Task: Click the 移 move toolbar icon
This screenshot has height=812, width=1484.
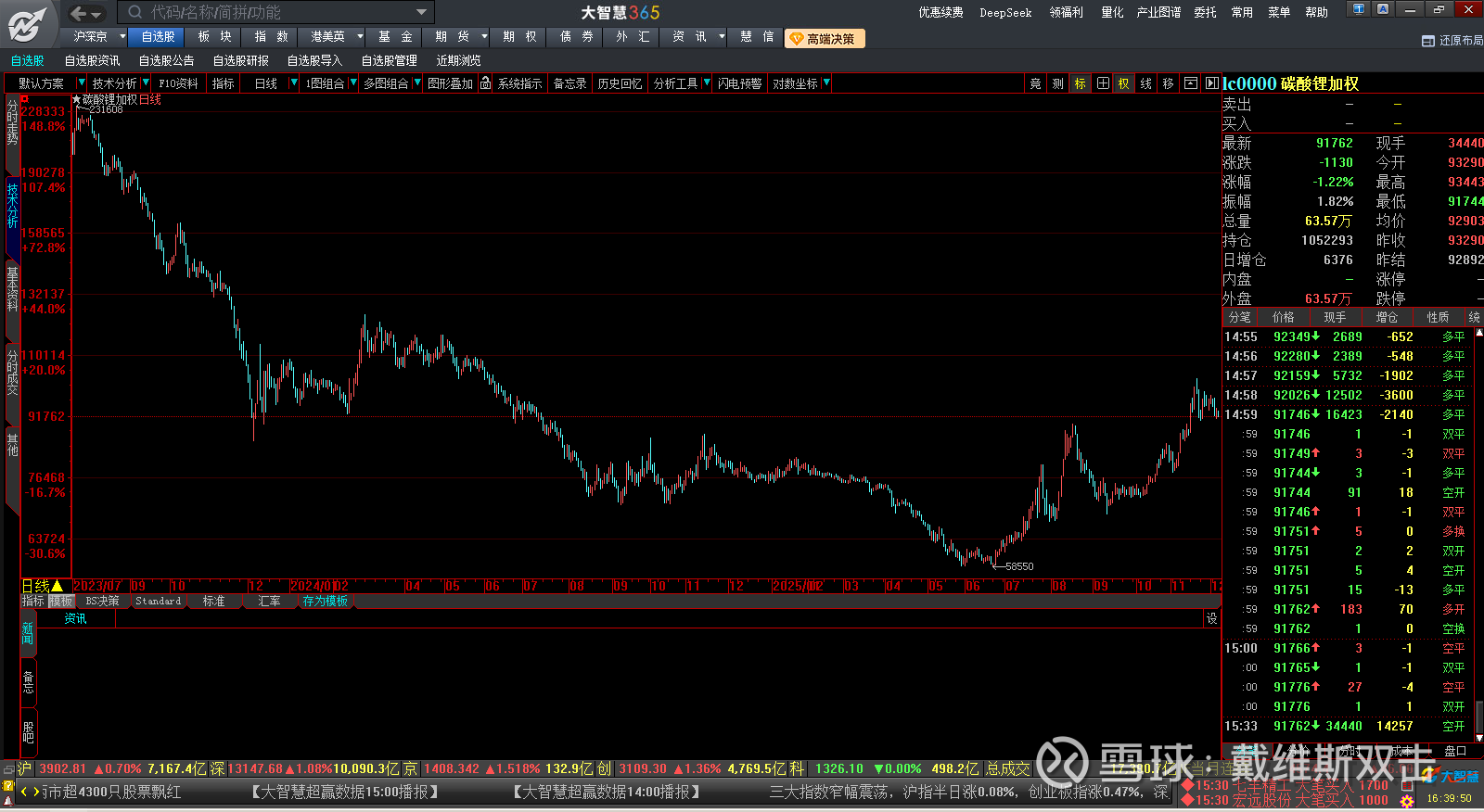Action: point(1169,83)
